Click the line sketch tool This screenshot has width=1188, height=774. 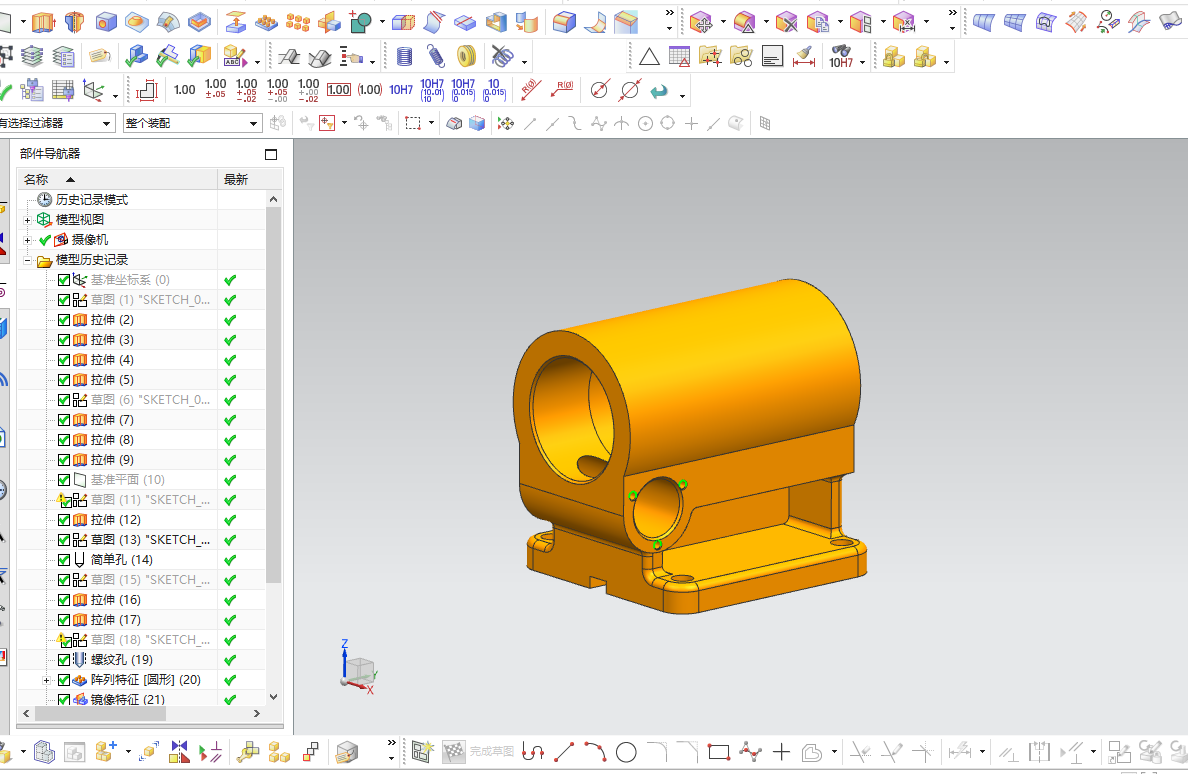pos(564,752)
